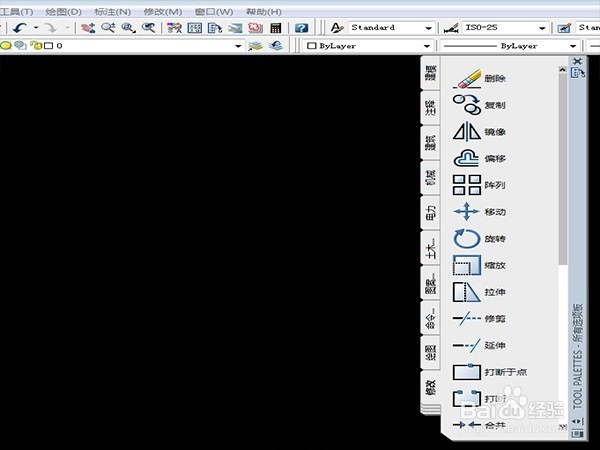Image resolution: width=600 pixels, height=450 pixels.
Task: Open the DesignCenter toolbar icon
Action: [x=195, y=28]
